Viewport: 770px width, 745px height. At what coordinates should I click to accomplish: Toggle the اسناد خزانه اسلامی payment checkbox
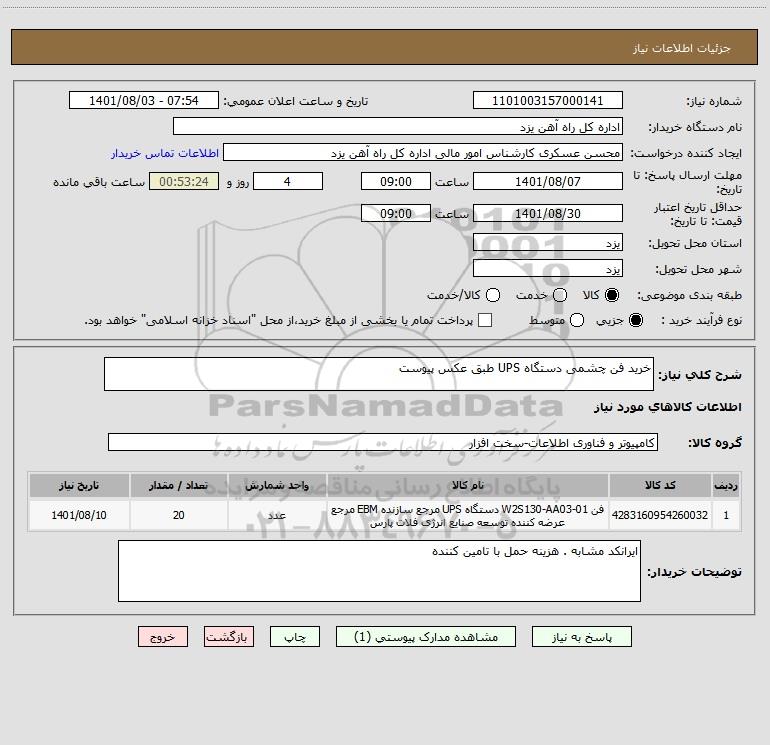[485, 320]
